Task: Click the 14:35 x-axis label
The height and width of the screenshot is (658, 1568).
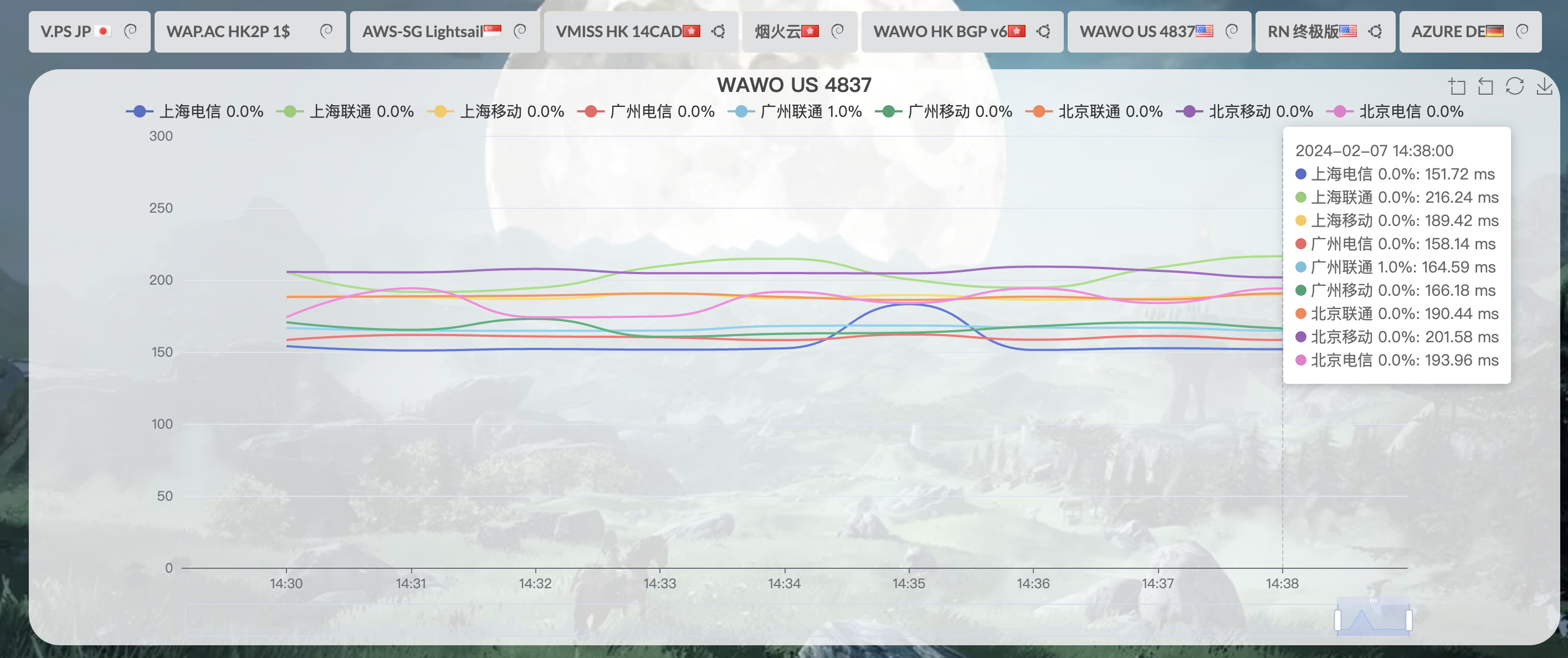Action: point(908,583)
